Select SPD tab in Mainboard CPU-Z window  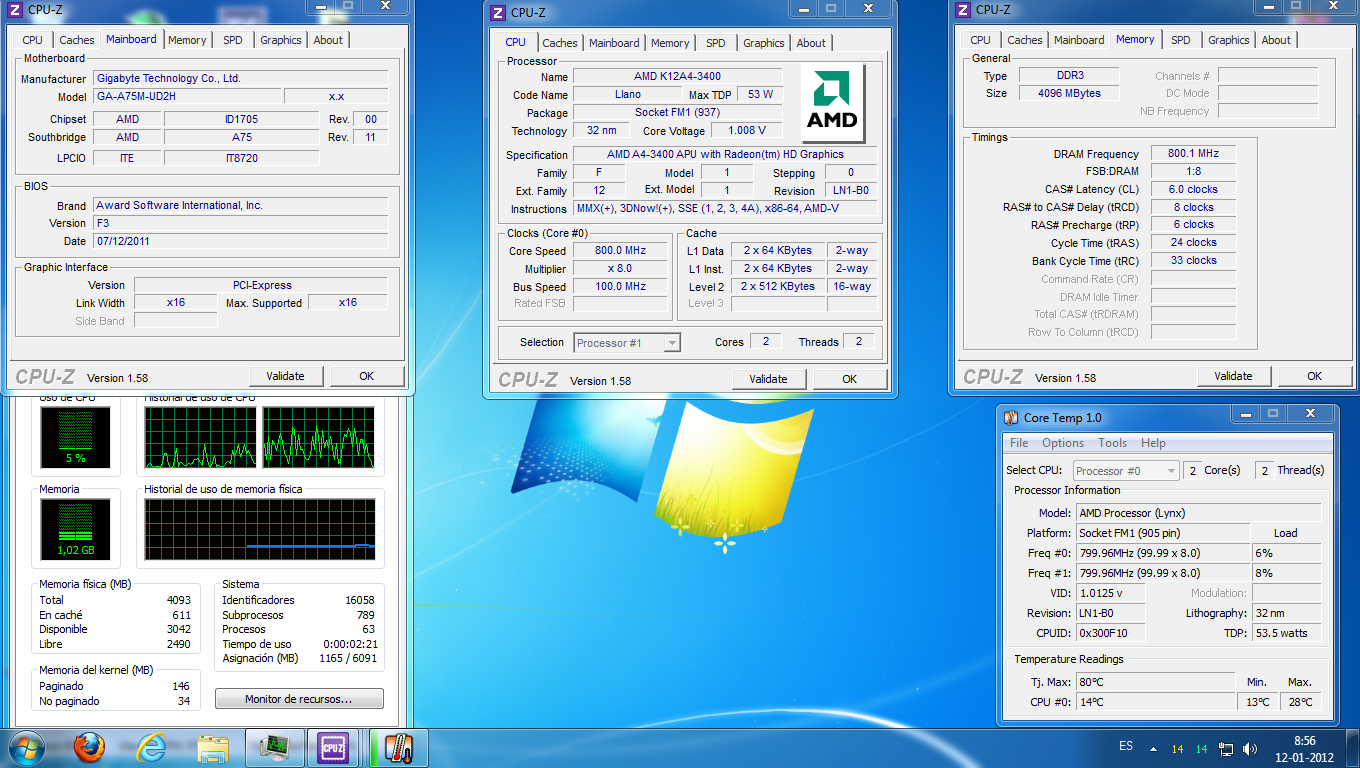point(233,40)
